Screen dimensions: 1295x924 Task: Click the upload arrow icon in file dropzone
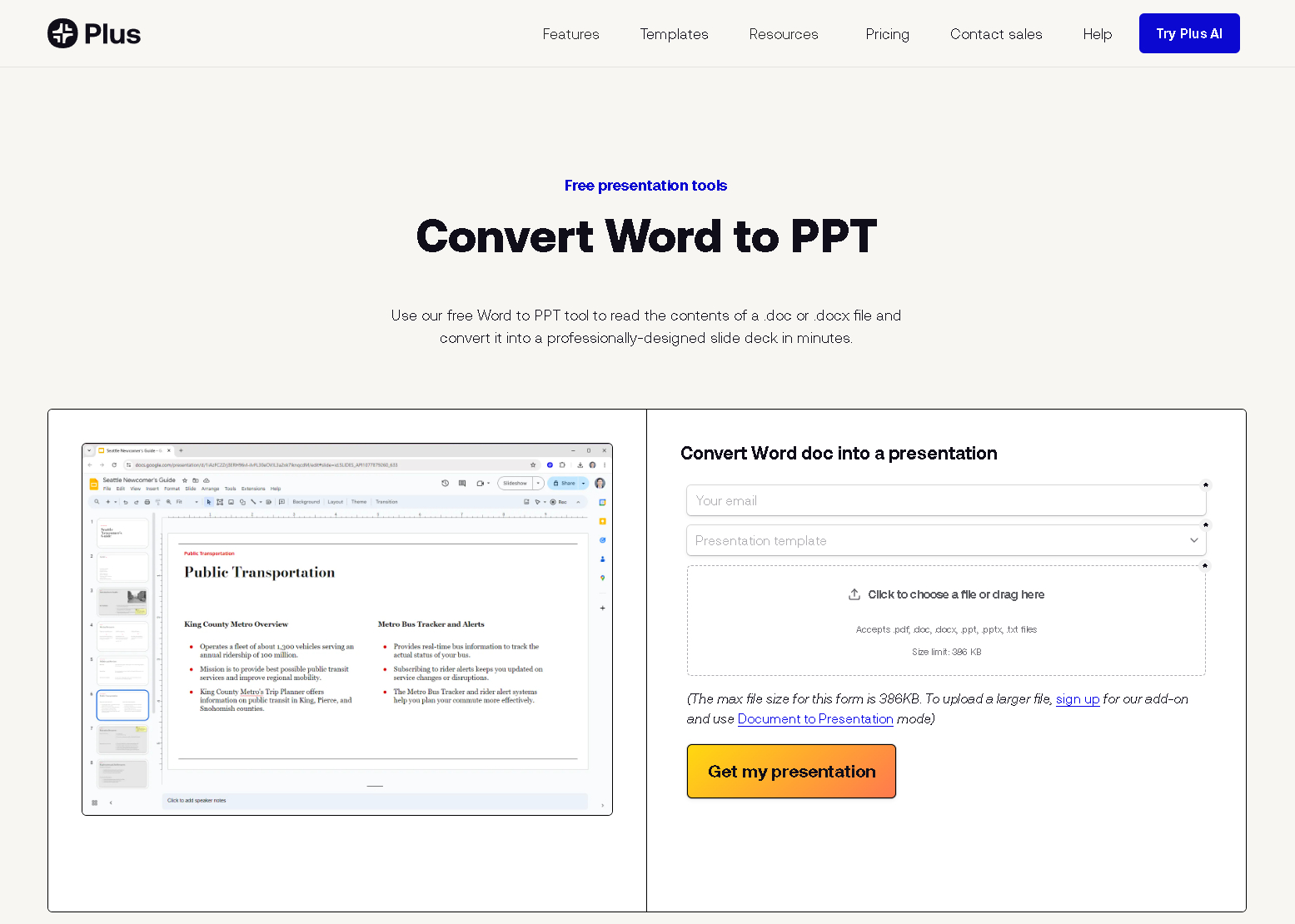pos(854,594)
